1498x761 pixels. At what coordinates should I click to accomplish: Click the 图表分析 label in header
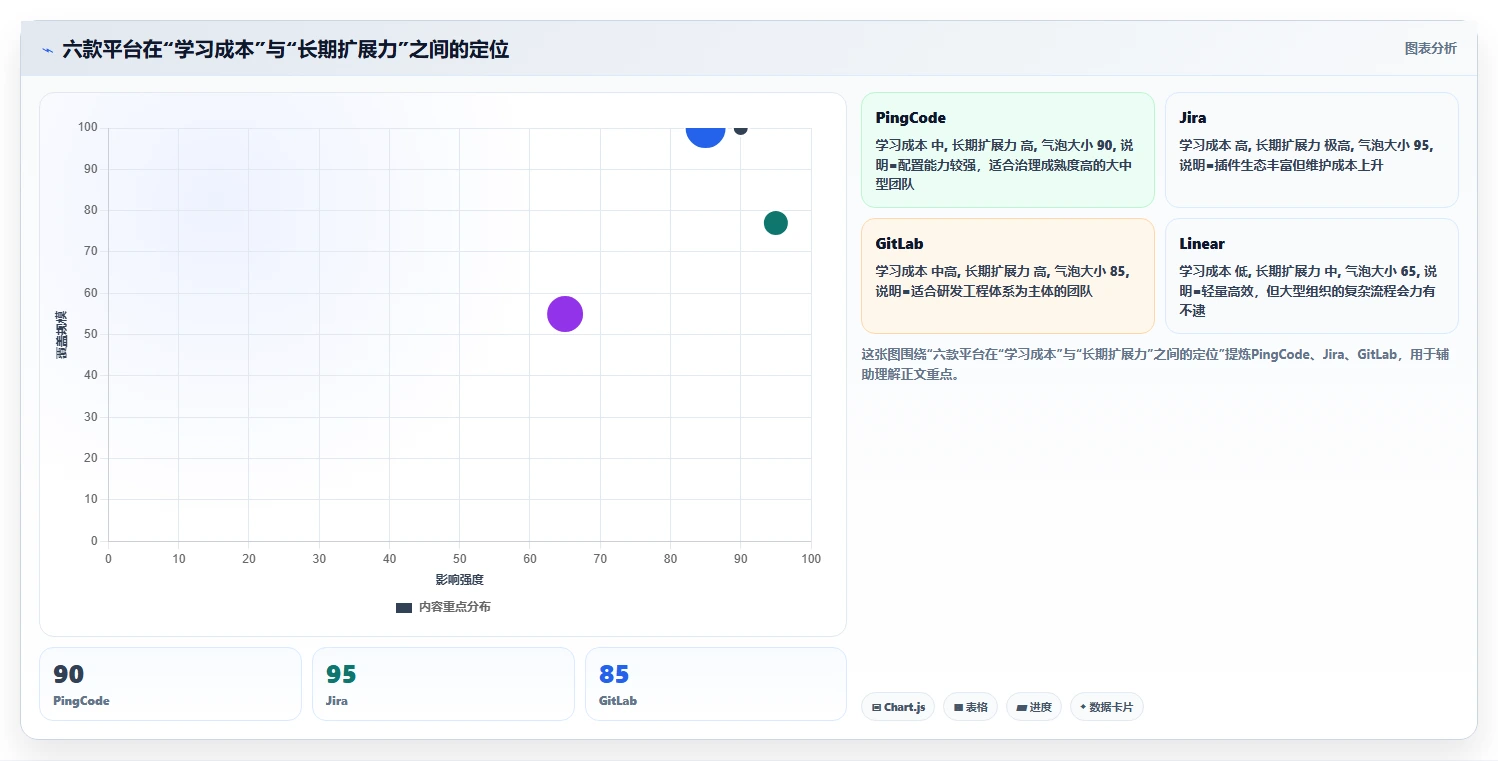click(1430, 48)
